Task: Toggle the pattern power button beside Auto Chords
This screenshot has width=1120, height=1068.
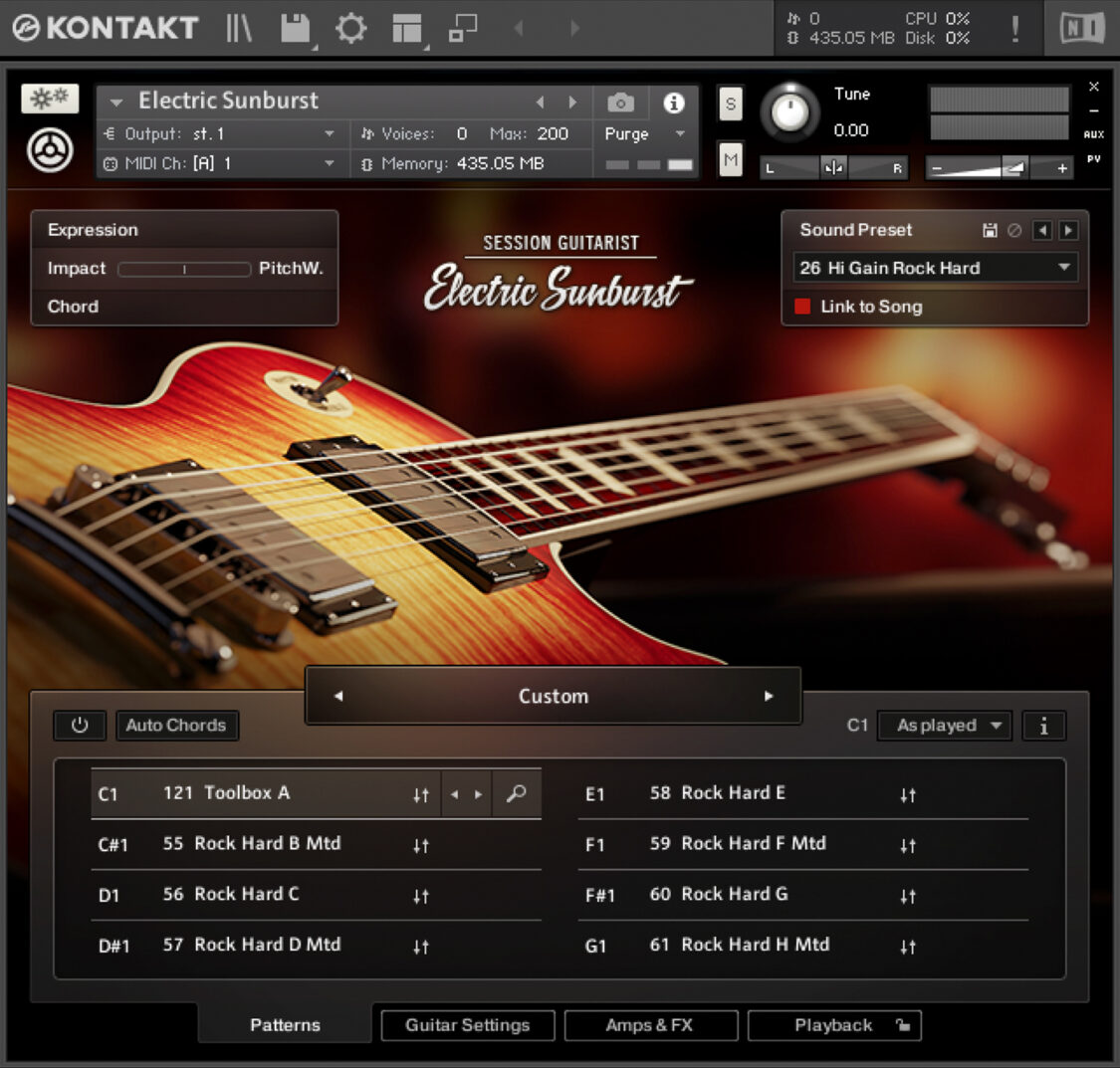Action: tap(80, 726)
